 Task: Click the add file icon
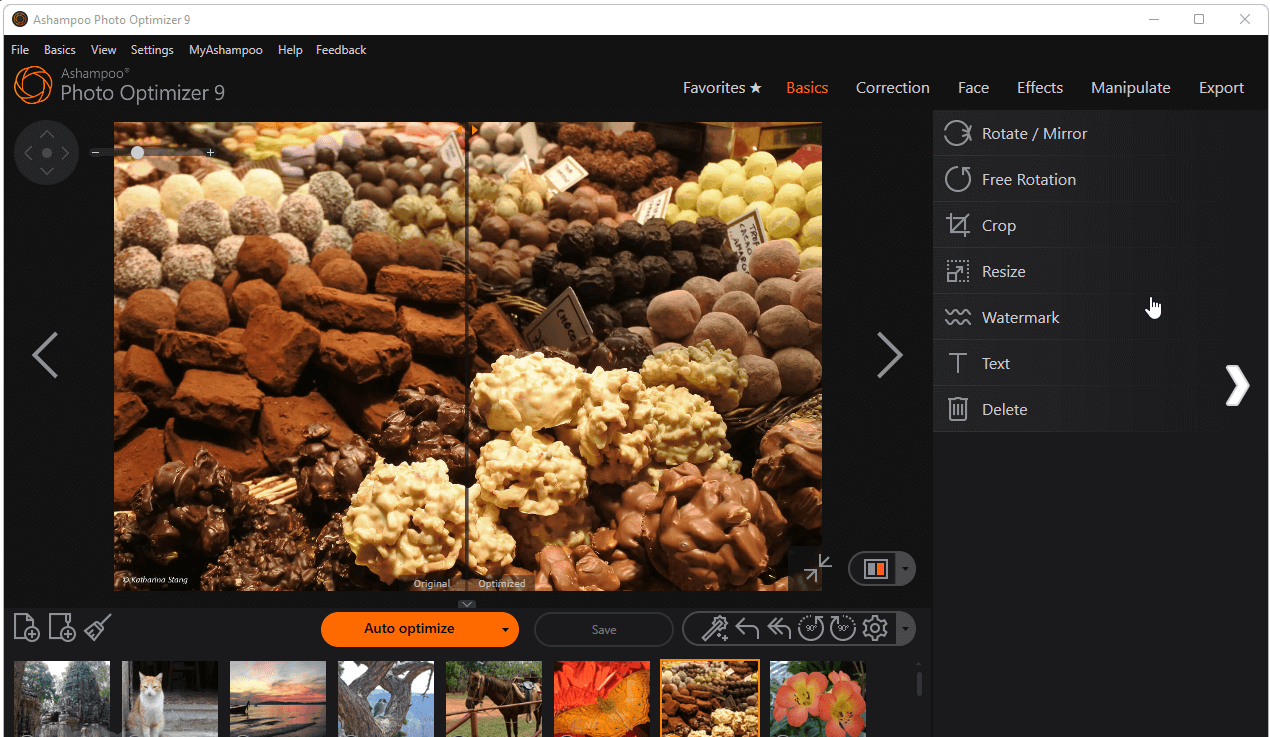(x=27, y=628)
